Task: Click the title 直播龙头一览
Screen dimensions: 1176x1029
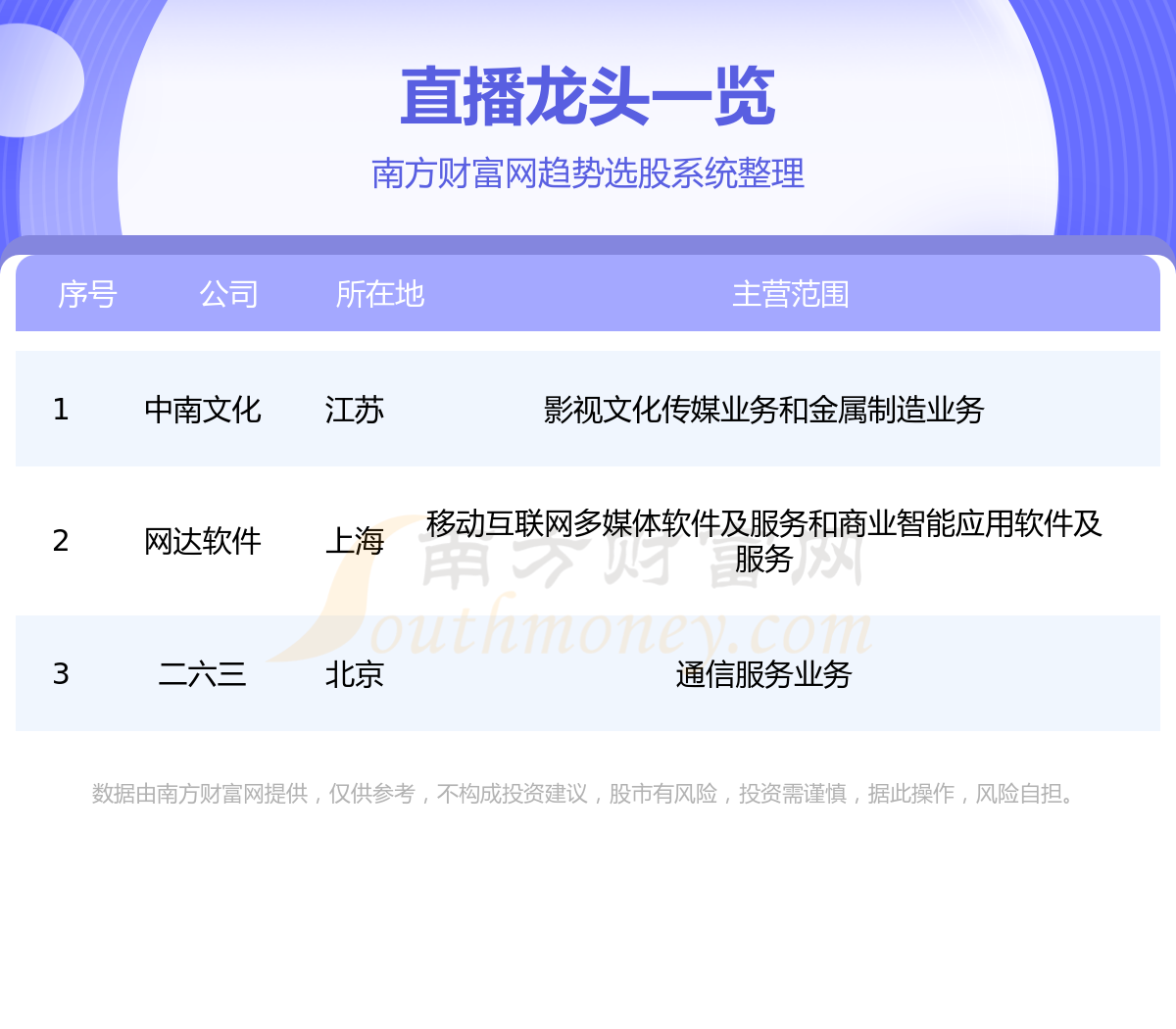Action: (588, 97)
